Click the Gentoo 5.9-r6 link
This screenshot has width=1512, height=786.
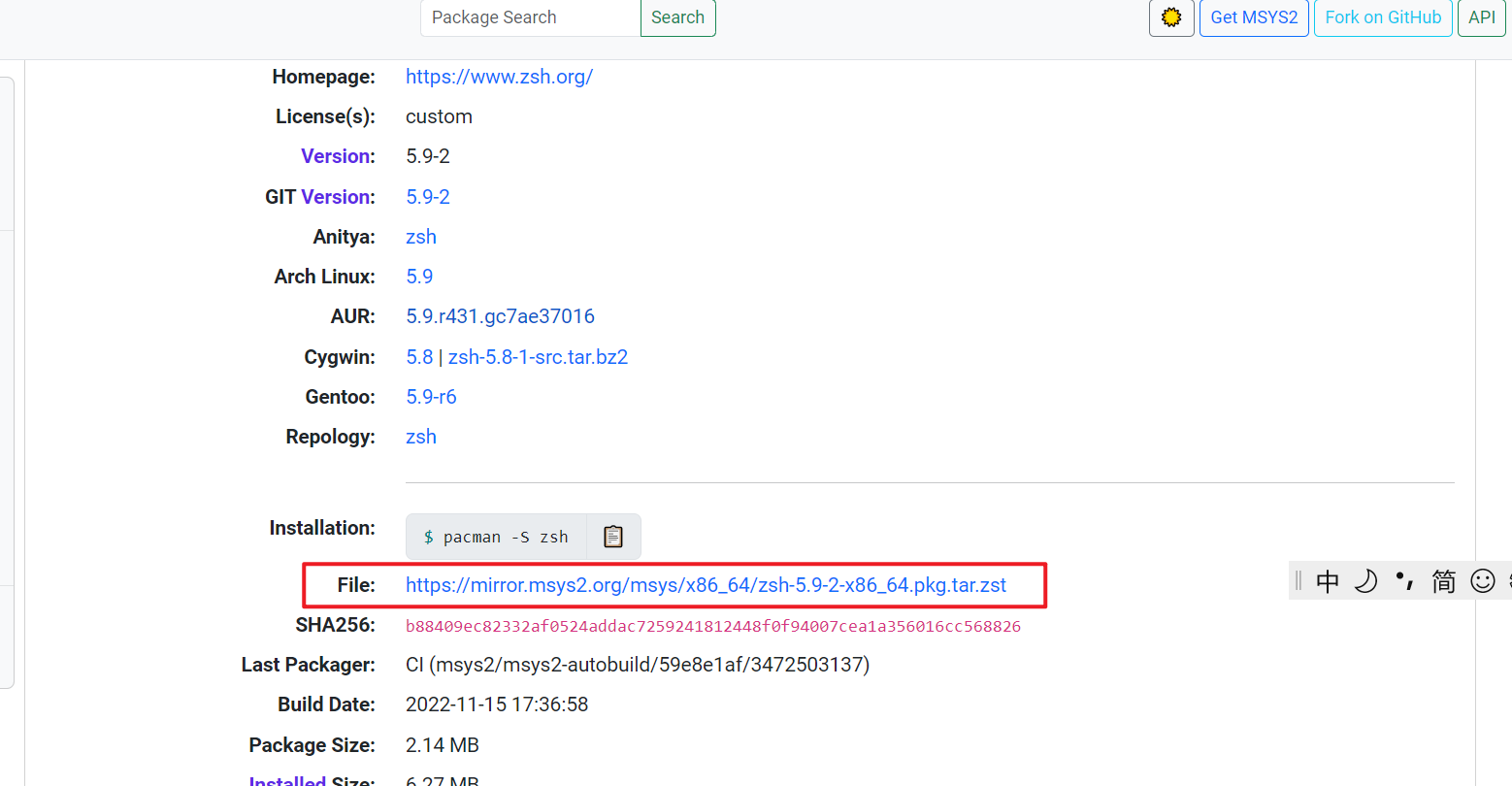point(431,397)
